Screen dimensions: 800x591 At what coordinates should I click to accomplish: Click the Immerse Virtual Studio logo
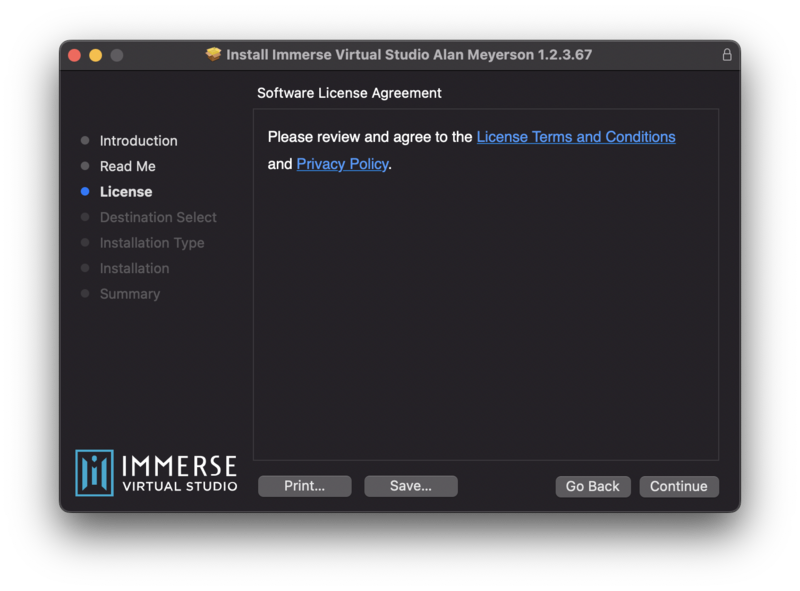pyautogui.click(x=156, y=473)
